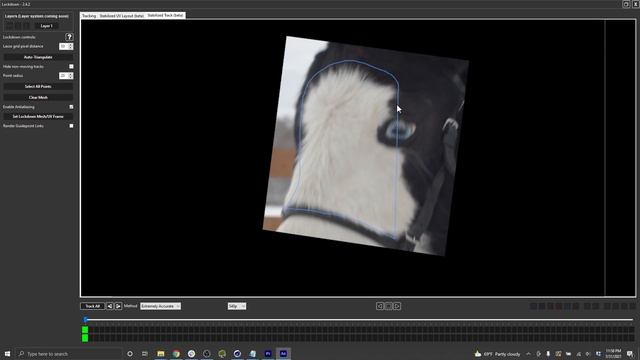Open the 540p resolution dropdown
The width and height of the screenshot is (640, 360).
237,306
